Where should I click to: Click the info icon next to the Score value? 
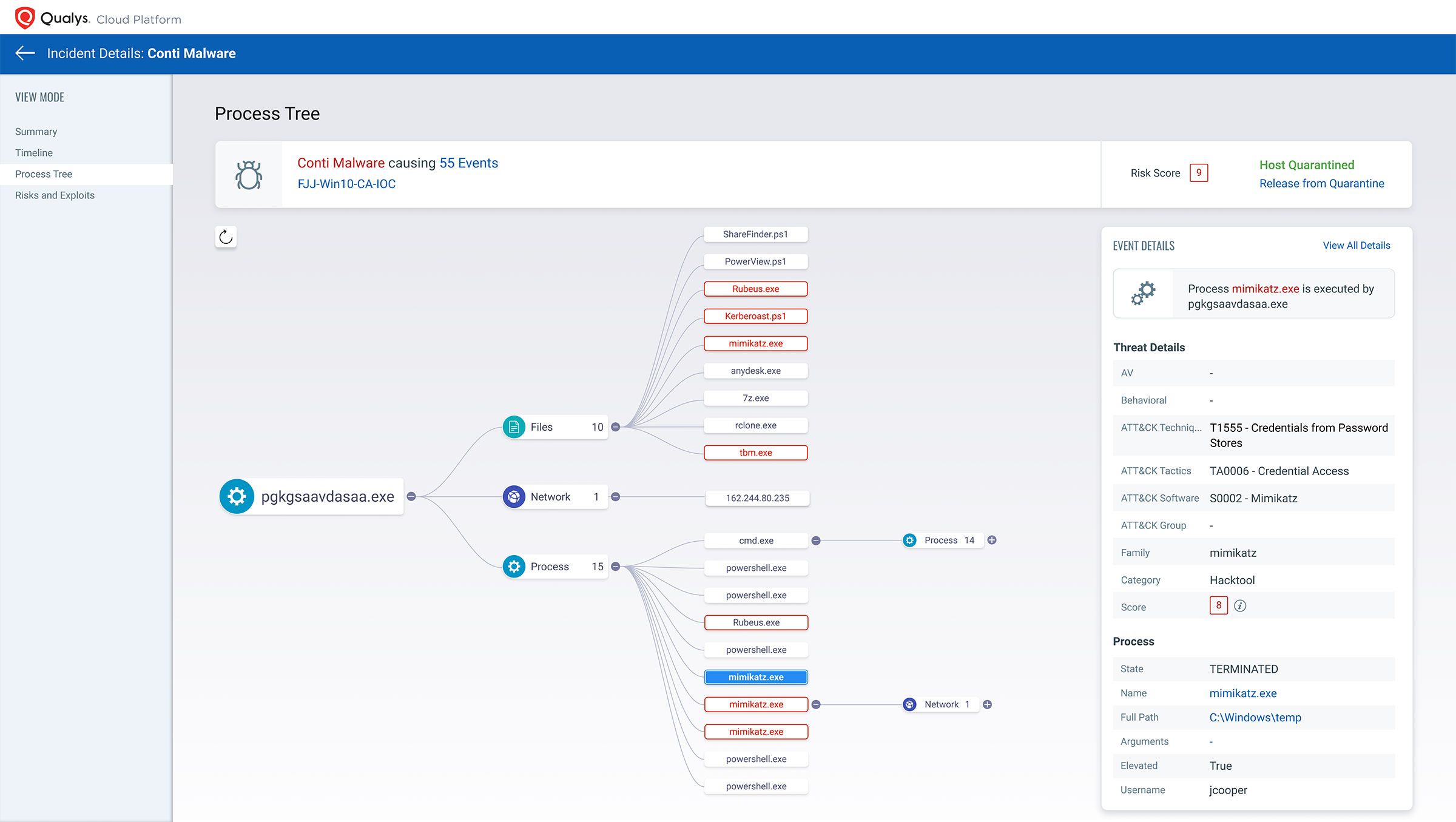tap(1240, 605)
